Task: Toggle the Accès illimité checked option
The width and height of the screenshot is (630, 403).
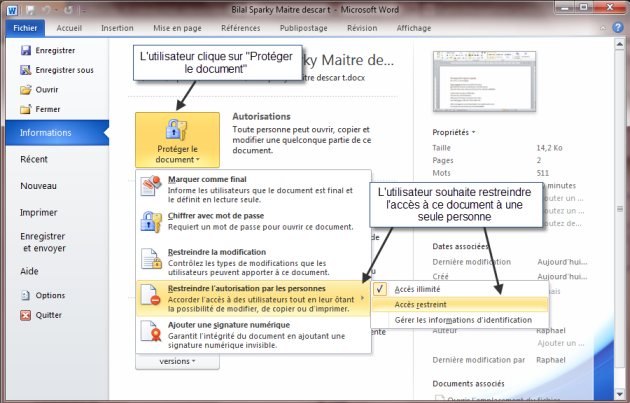Action: pyautogui.click(x=382, y=289)
